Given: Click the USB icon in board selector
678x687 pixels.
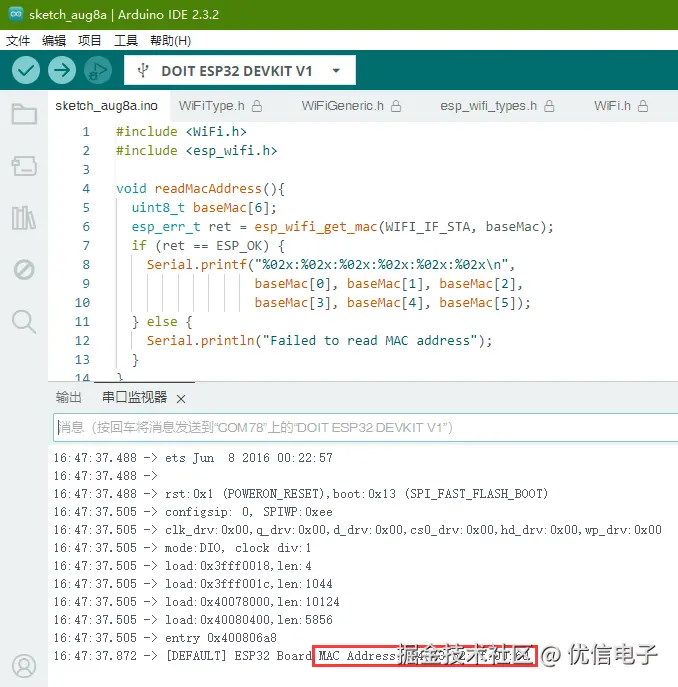Looking at the screenshot, I should (x=143, y=70).
